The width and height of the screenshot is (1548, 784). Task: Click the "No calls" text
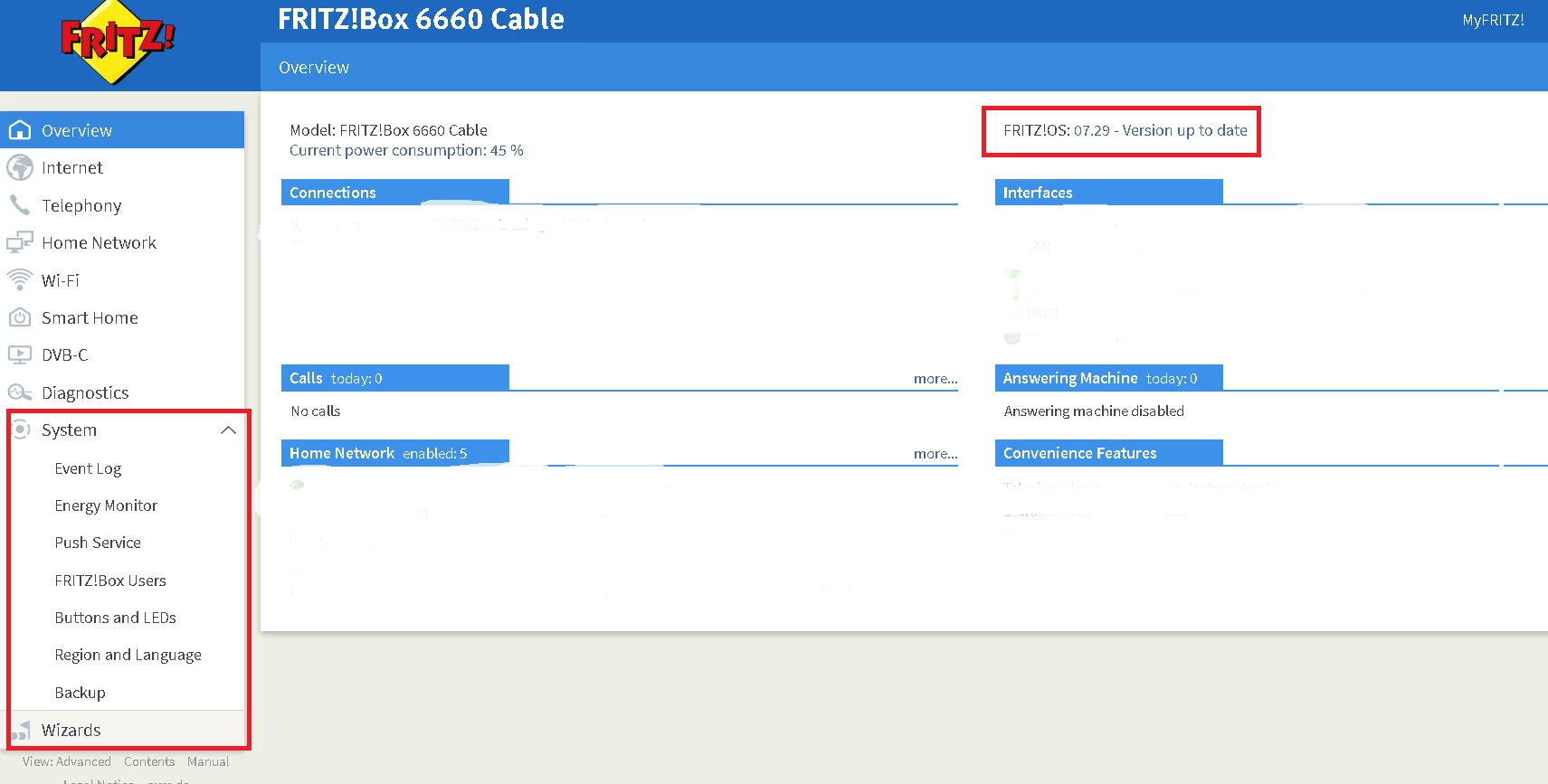316,411
